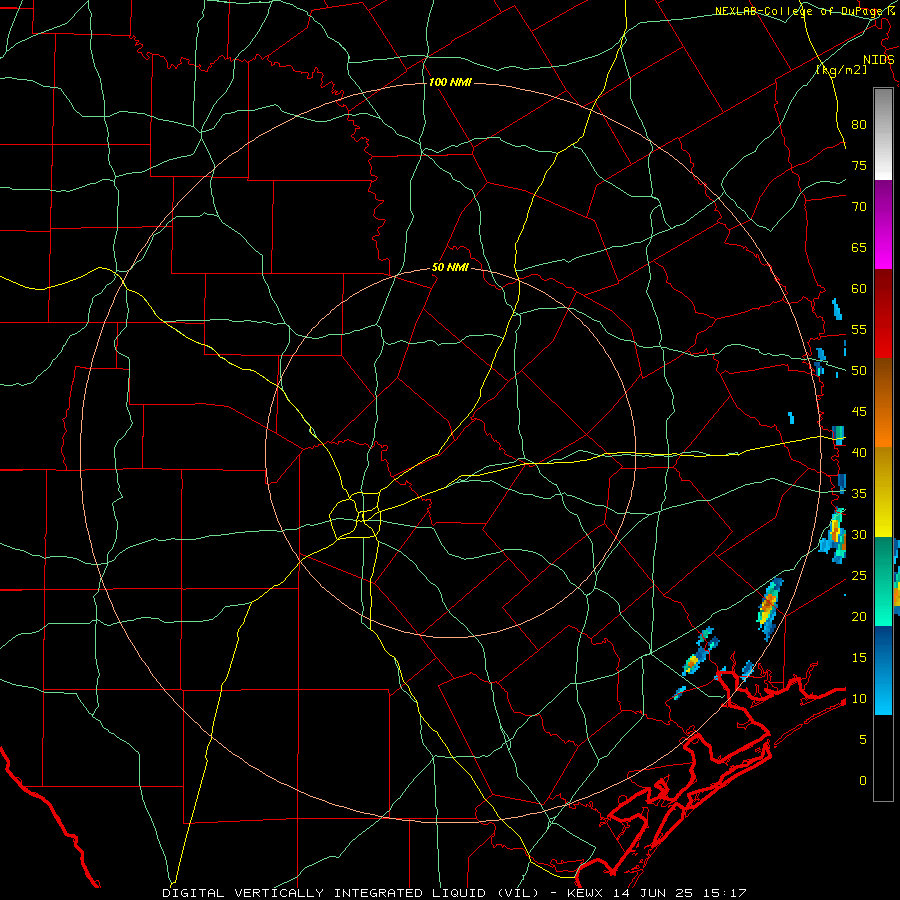Click the 75 value on the color scale
The height and width of the screenshot is (900, 900).
(859, 165)
